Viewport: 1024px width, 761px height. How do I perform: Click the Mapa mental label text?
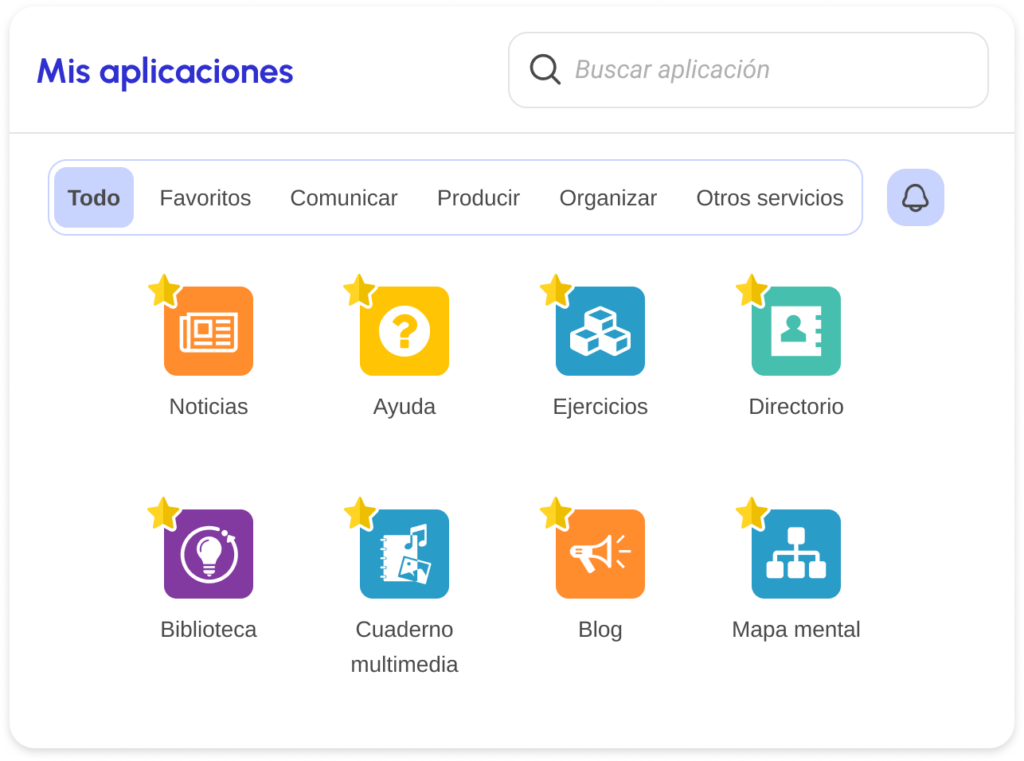796,629
